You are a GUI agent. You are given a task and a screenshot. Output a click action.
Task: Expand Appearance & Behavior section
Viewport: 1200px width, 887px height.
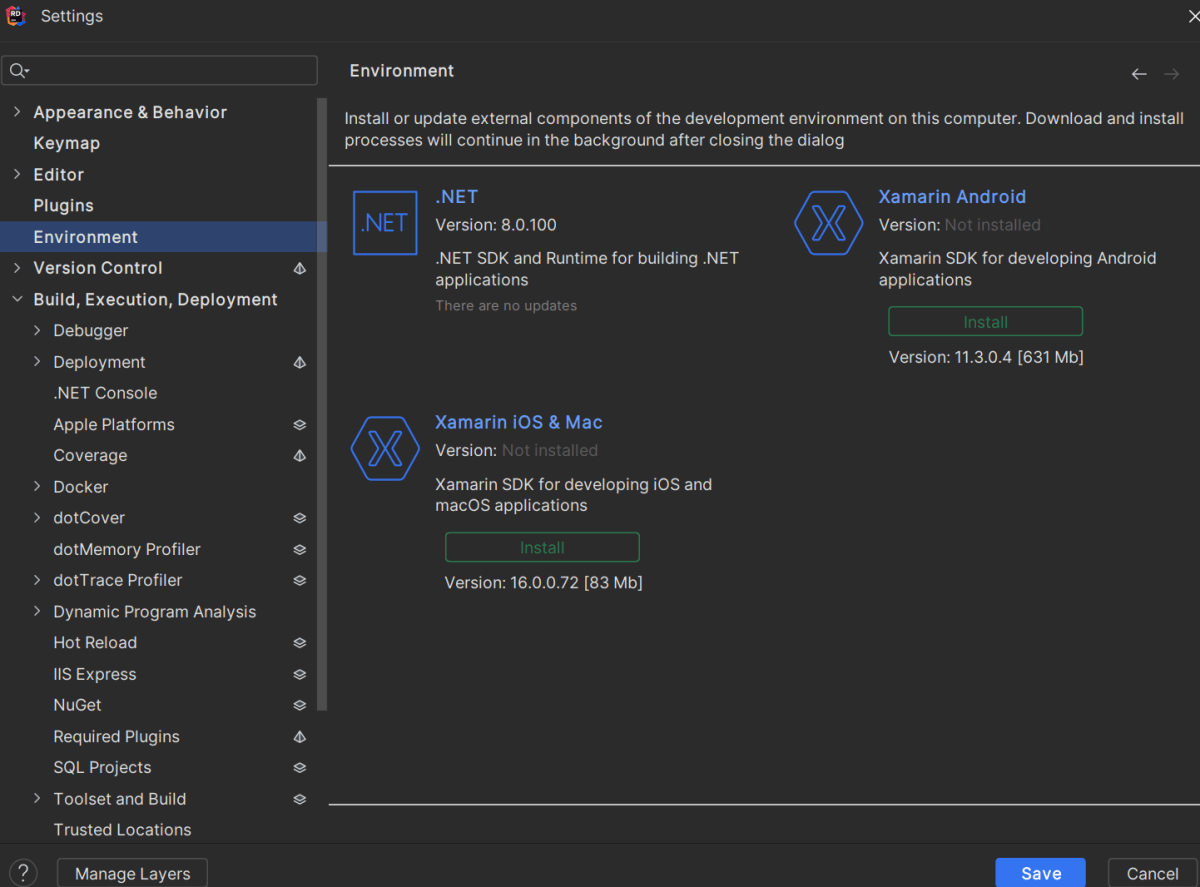(x=16, y=112)
